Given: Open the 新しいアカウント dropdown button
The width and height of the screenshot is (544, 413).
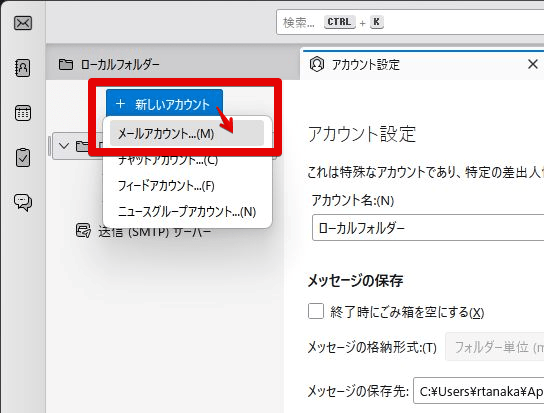Looking at the screenshot, I should [164, 104].
